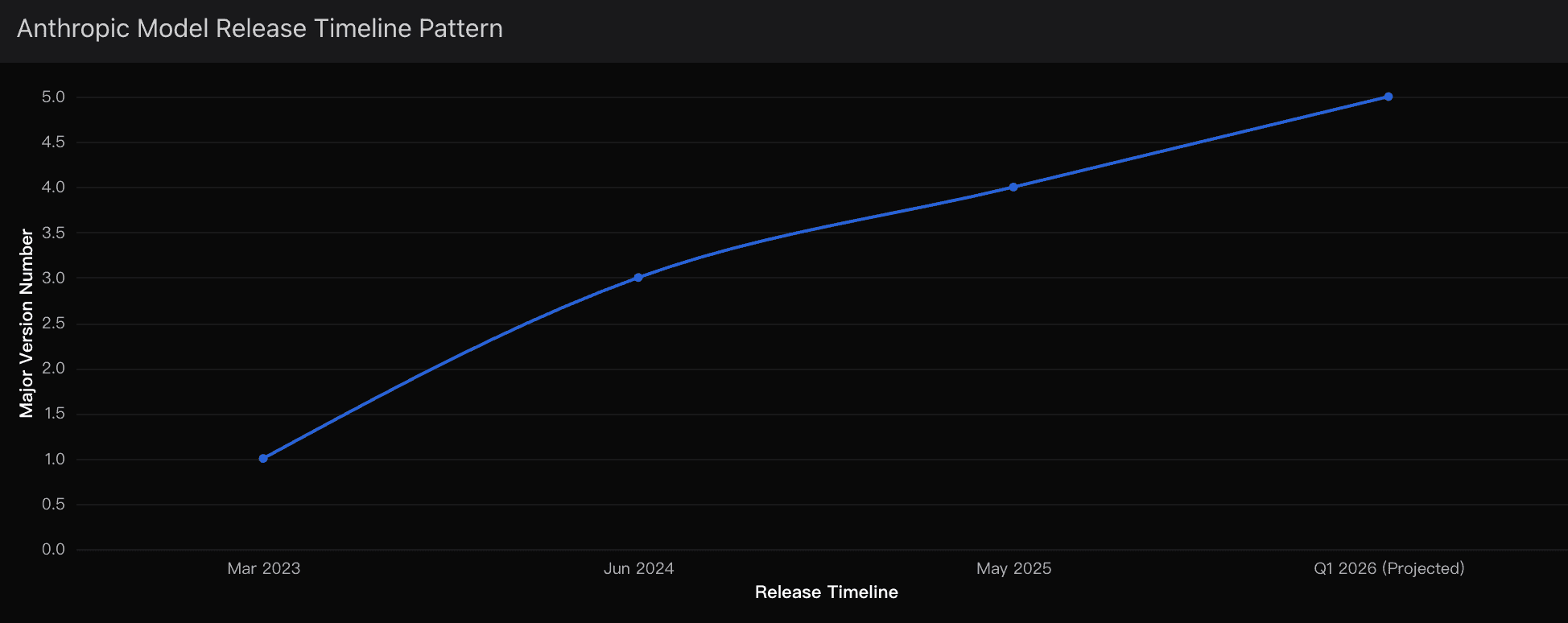Click the 0.0 y-axis tick label
This screenshot has height=623, width=1568.
point(53,550)
